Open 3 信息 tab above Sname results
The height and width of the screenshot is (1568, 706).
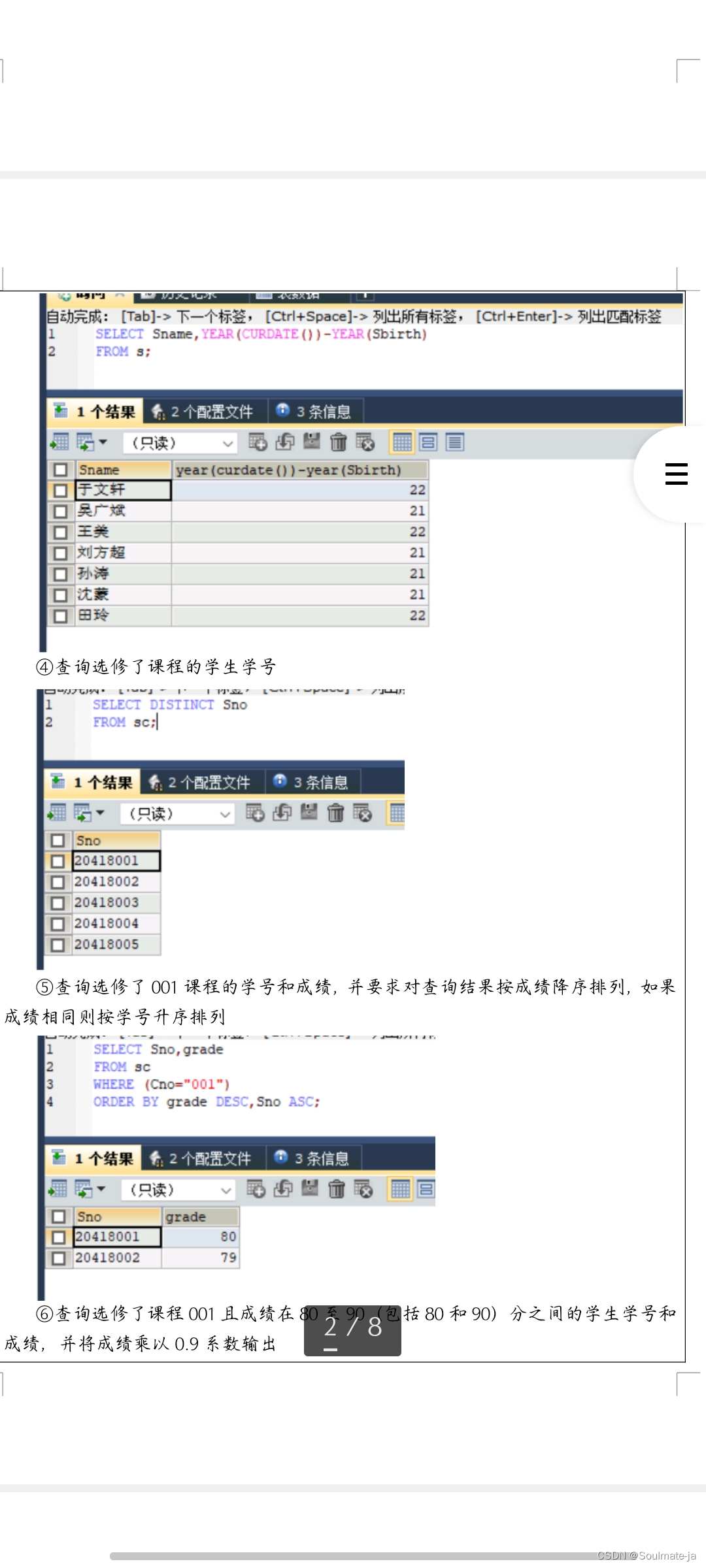click(314, 412)
